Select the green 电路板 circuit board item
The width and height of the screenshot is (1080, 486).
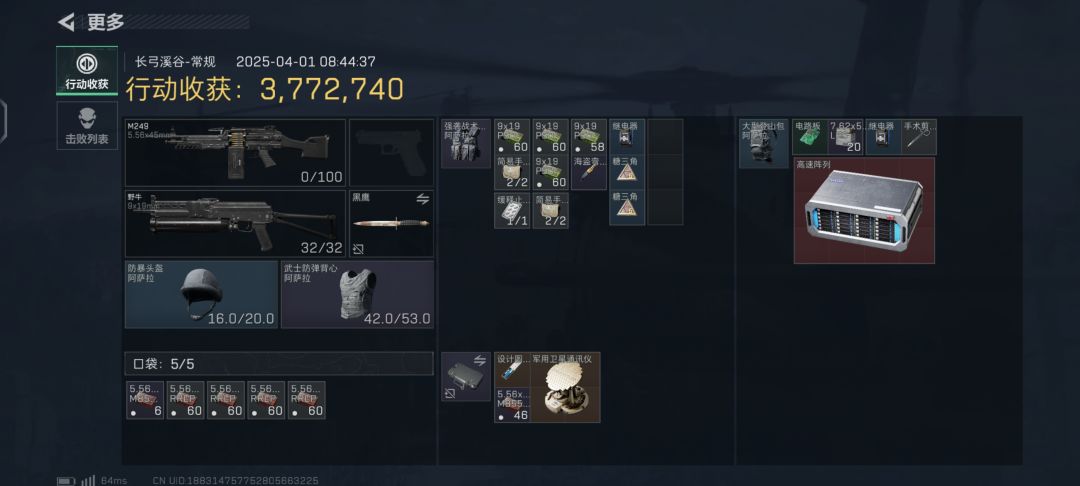(x=811, y=136)
